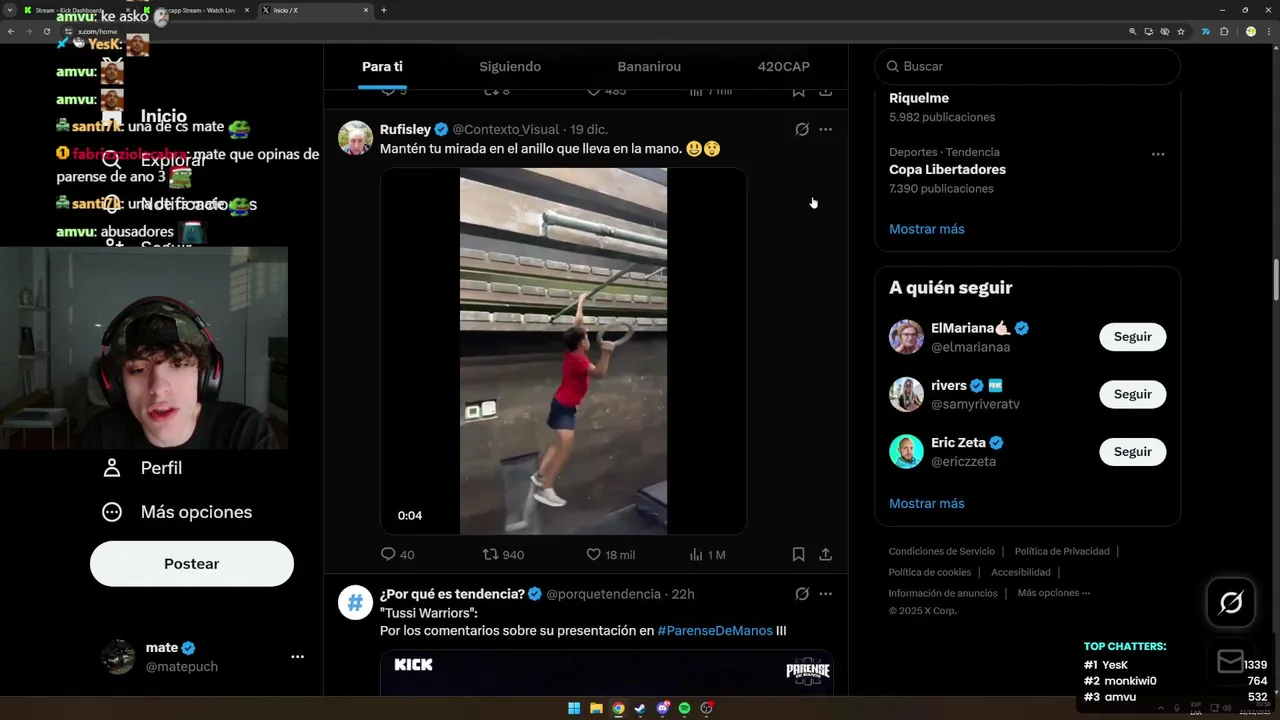1280x720 pixels.
Task: Open the more options menu on Rufisley's post
Action: [825, 129]
